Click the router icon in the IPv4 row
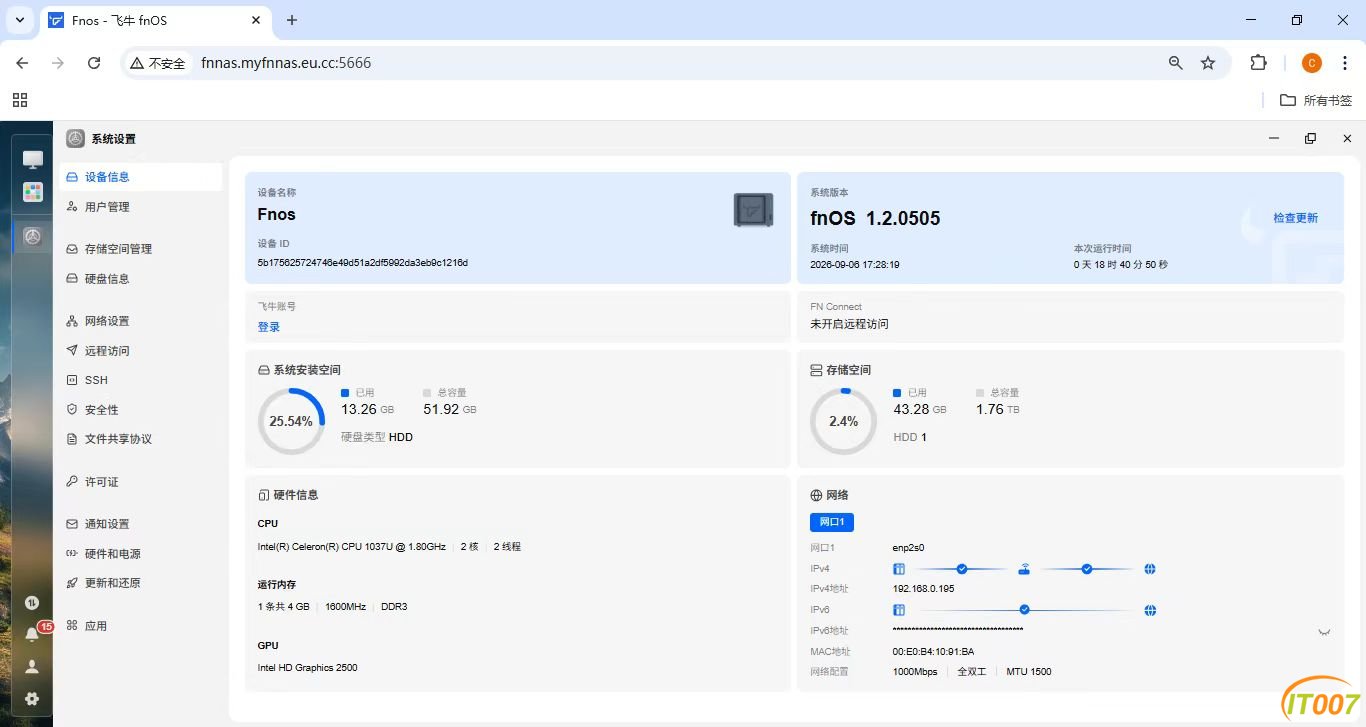This screenshot has width=1366, height=727. click(1024, 569)
